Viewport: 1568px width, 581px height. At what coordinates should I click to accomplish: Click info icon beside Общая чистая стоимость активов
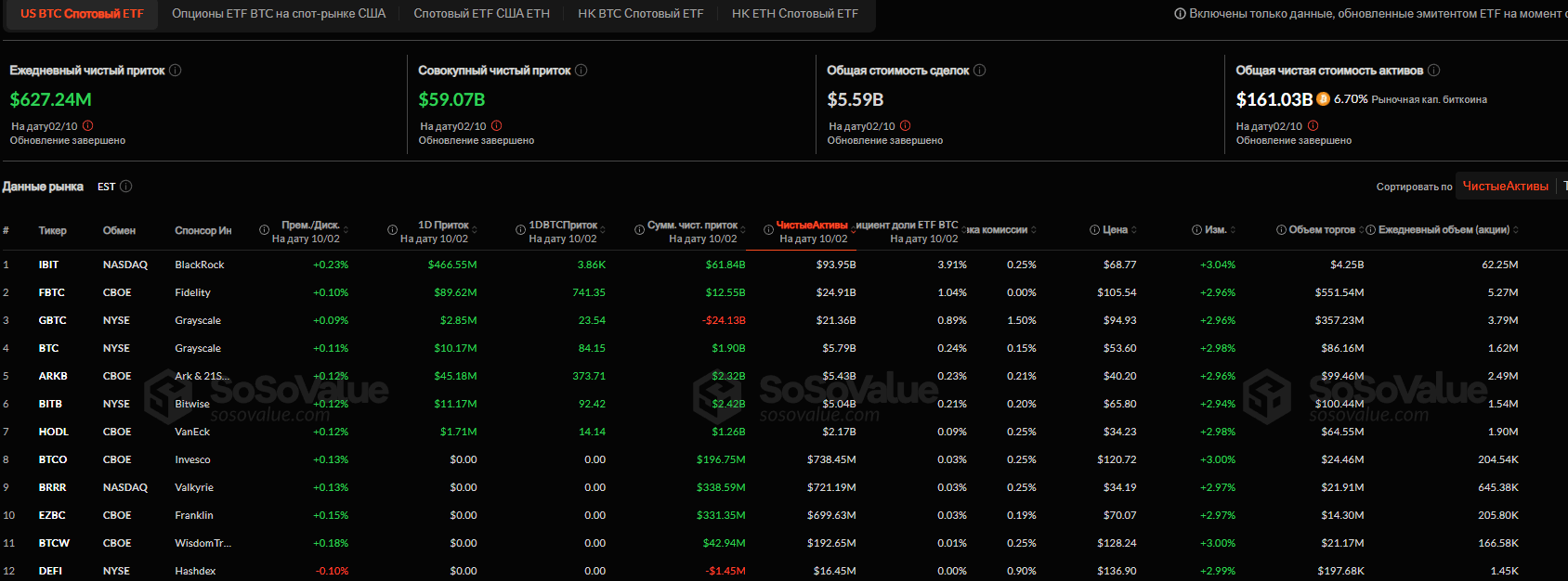(1433, 71)
